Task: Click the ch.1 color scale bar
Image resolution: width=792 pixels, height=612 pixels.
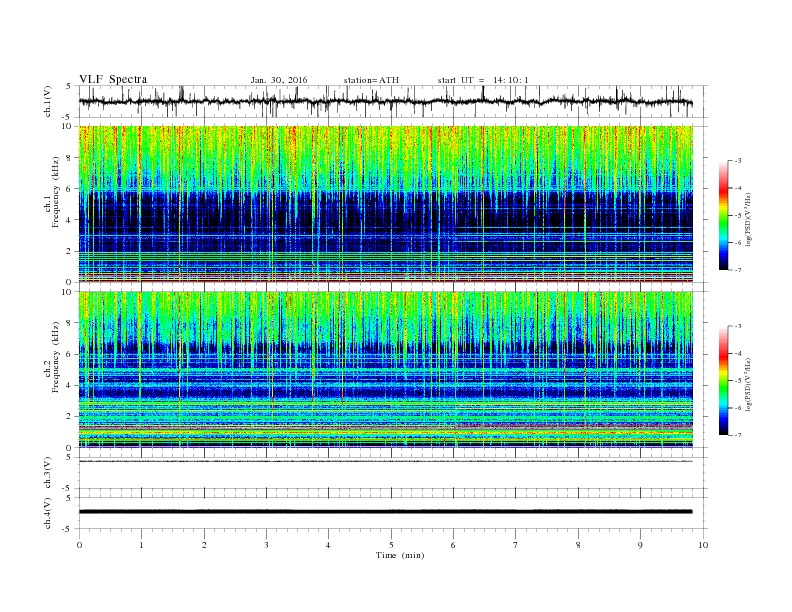Action: pos(723,215)
